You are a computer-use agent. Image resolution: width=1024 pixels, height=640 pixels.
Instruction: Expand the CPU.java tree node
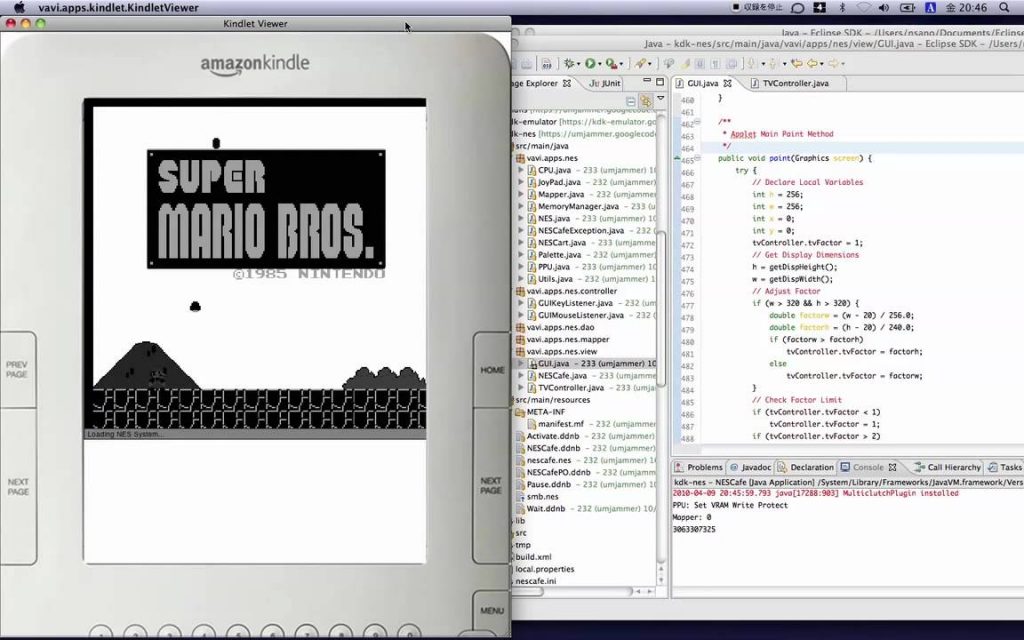click(x=520, y=170)
